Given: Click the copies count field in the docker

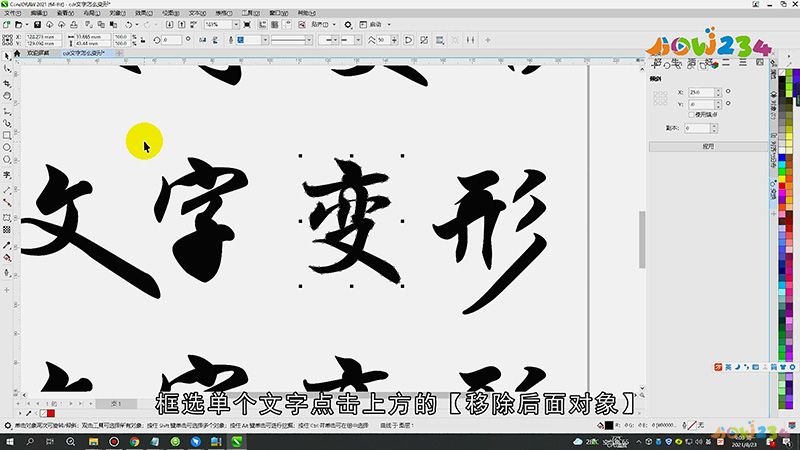Looking at the screenshot, I should coord(697,128).
